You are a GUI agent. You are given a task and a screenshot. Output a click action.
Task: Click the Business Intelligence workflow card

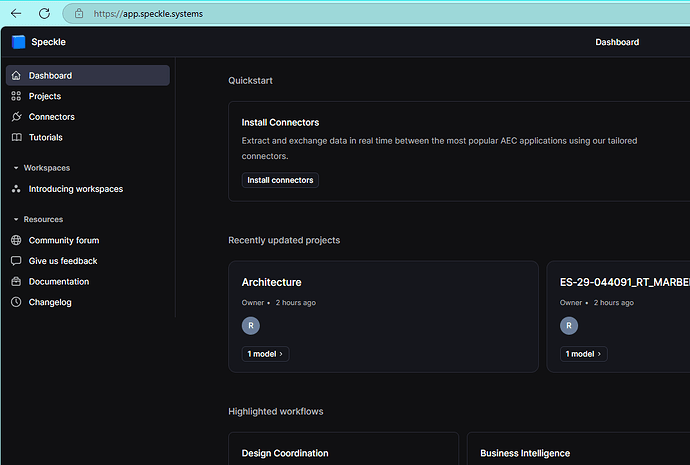click(x=578, y=449)
